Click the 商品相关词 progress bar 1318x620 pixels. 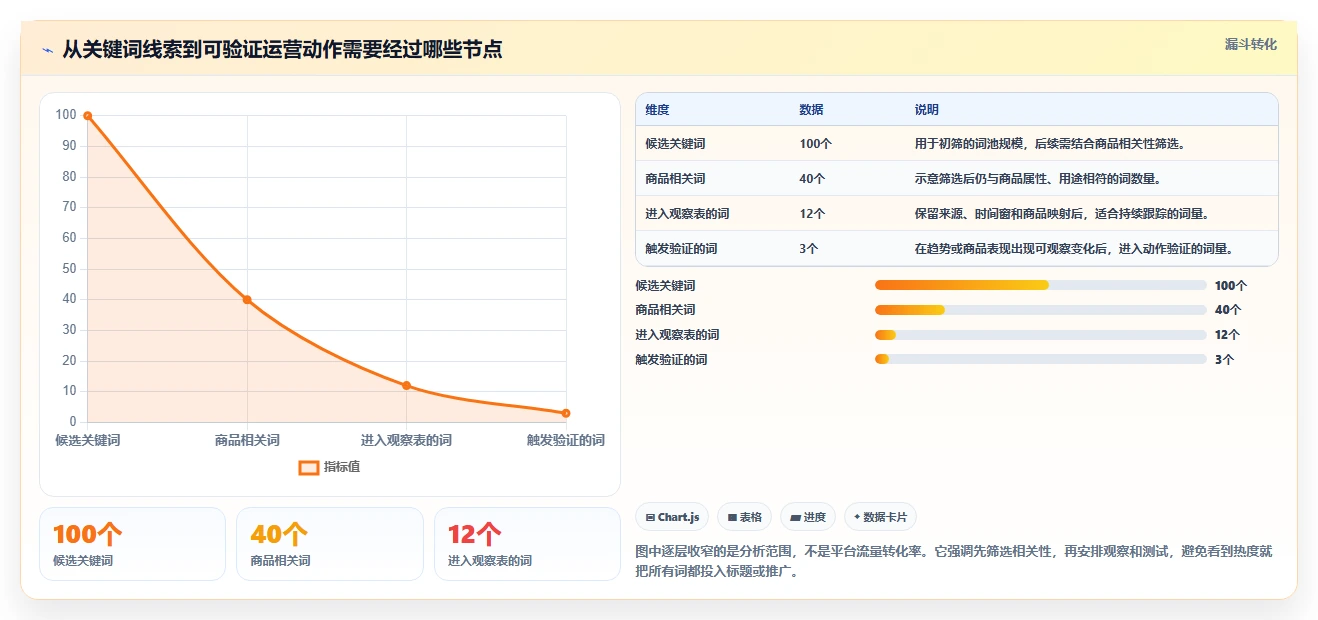(x=1040, y=310)
